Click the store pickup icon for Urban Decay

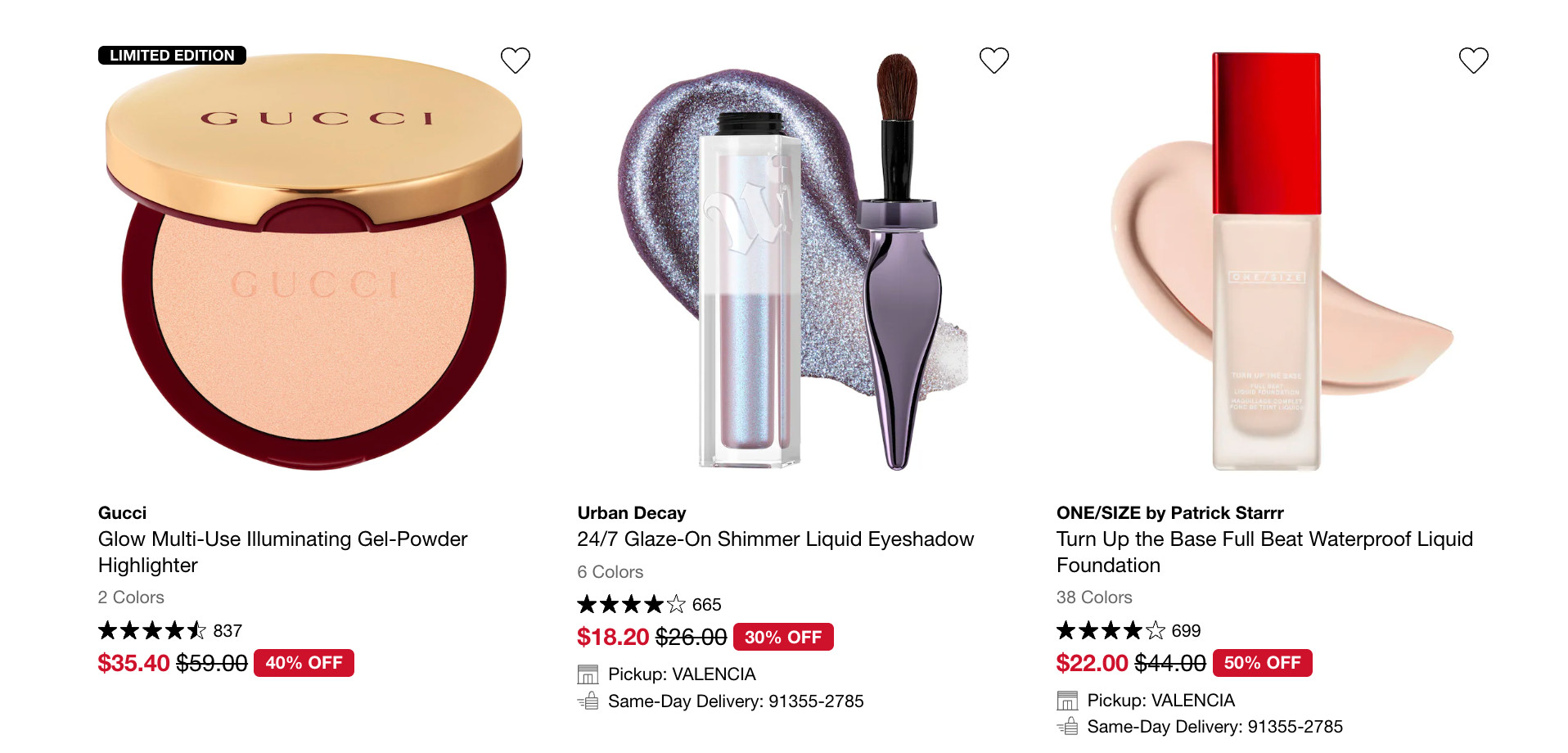pos(588,674)
